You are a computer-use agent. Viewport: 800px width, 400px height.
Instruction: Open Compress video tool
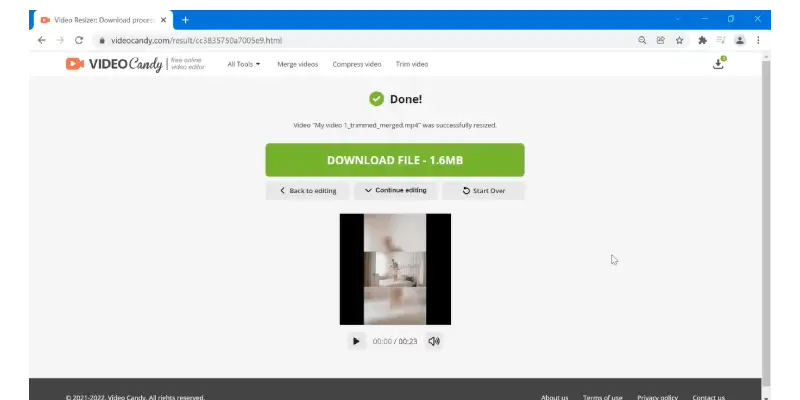357,64
